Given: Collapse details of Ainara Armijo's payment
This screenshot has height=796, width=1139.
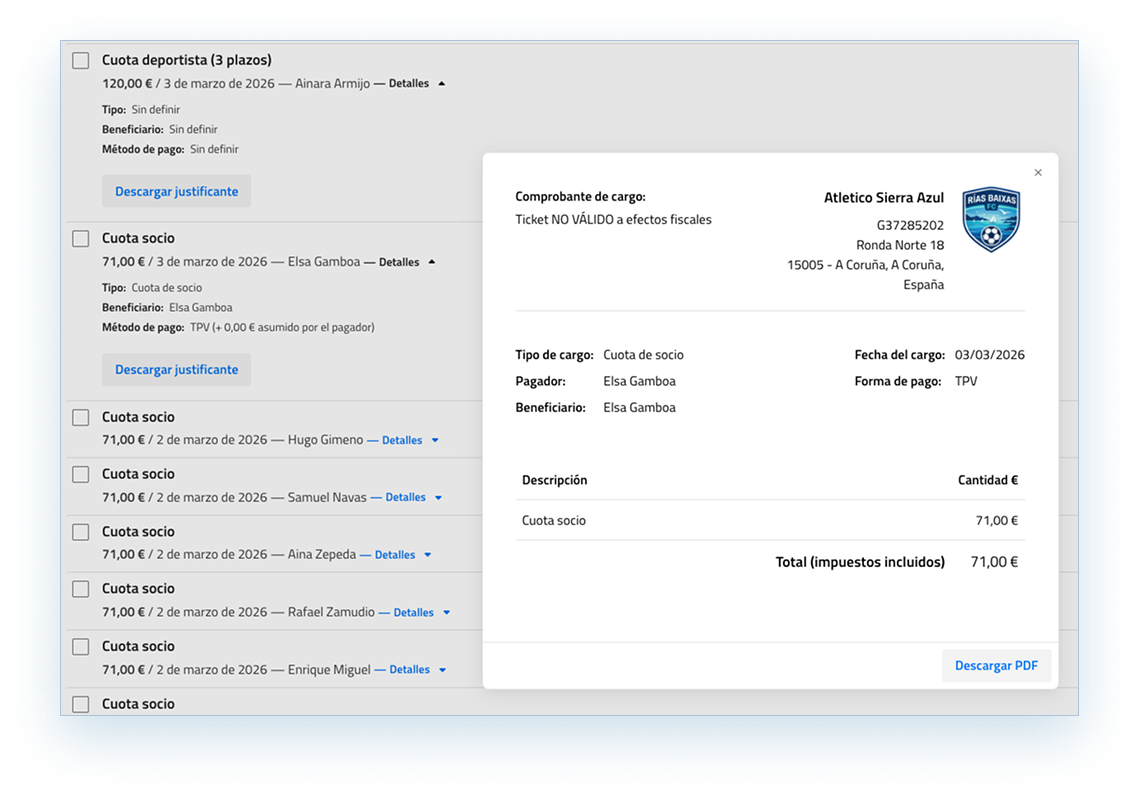Looking at the screenshot, I should point(416,84).
